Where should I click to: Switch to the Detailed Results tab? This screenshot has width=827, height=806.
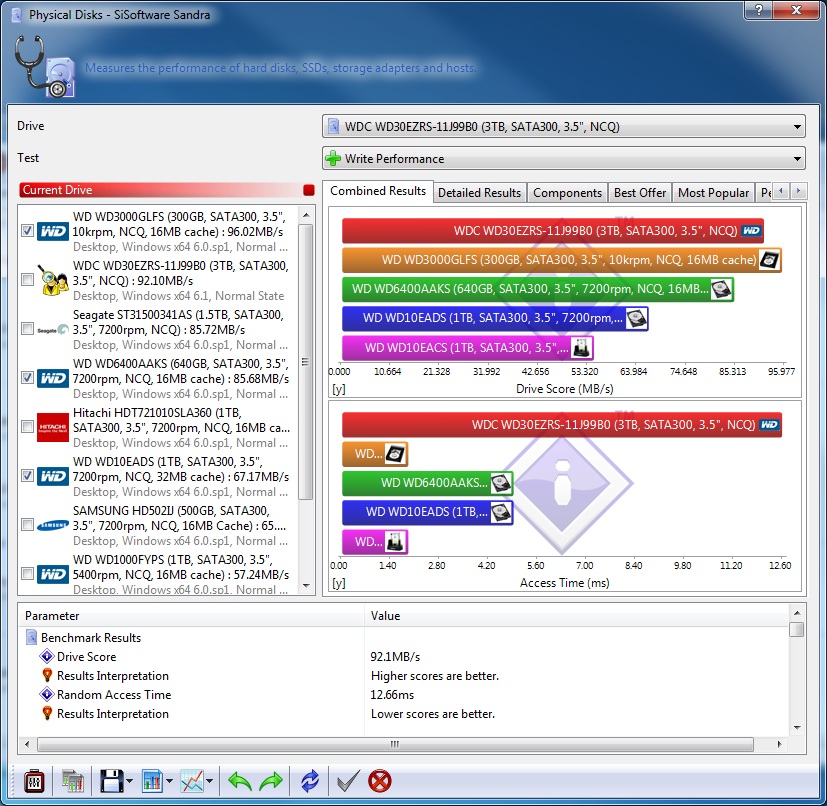click(479, 193)
